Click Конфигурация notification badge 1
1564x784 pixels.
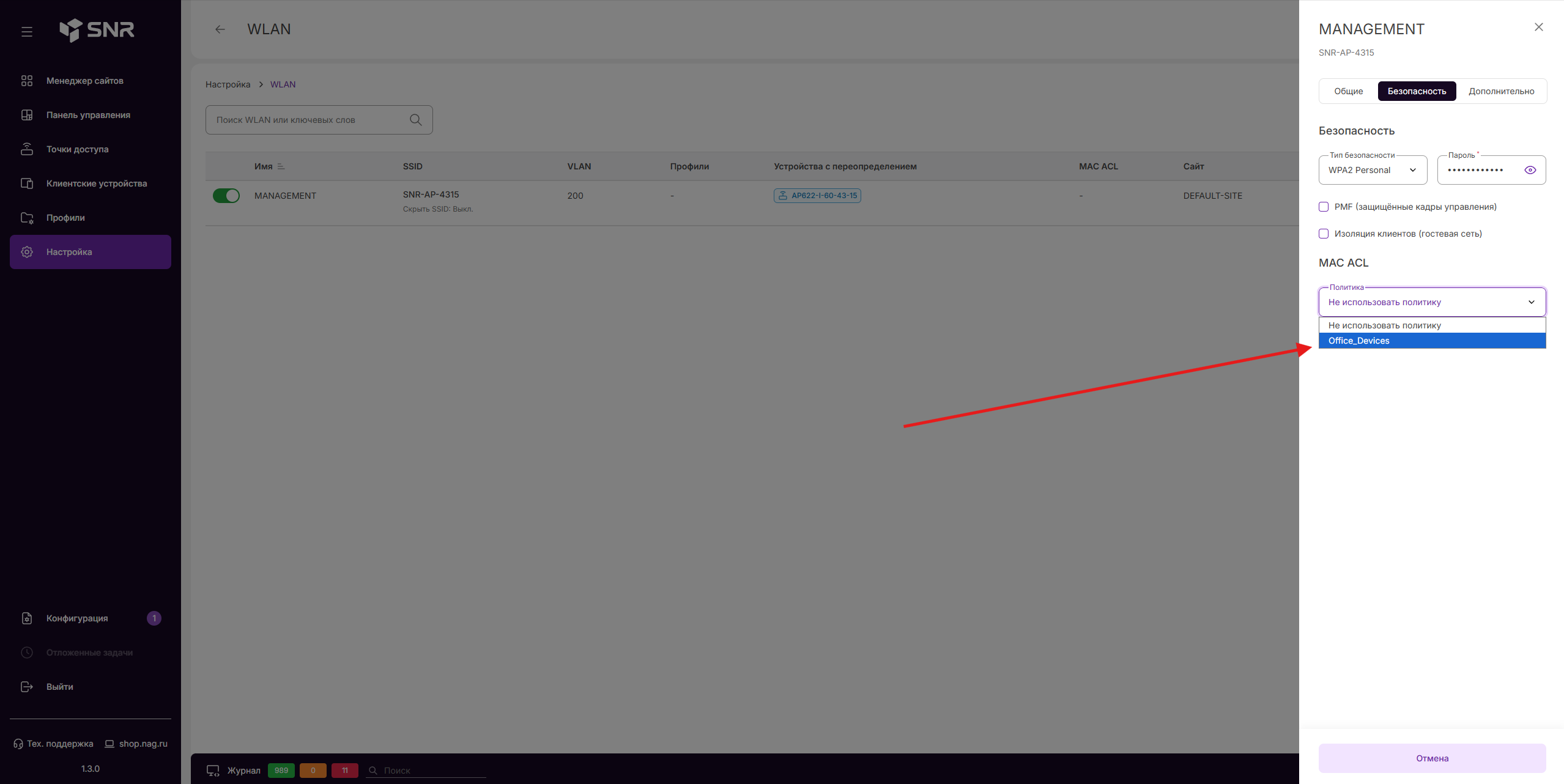click(154, 618)
